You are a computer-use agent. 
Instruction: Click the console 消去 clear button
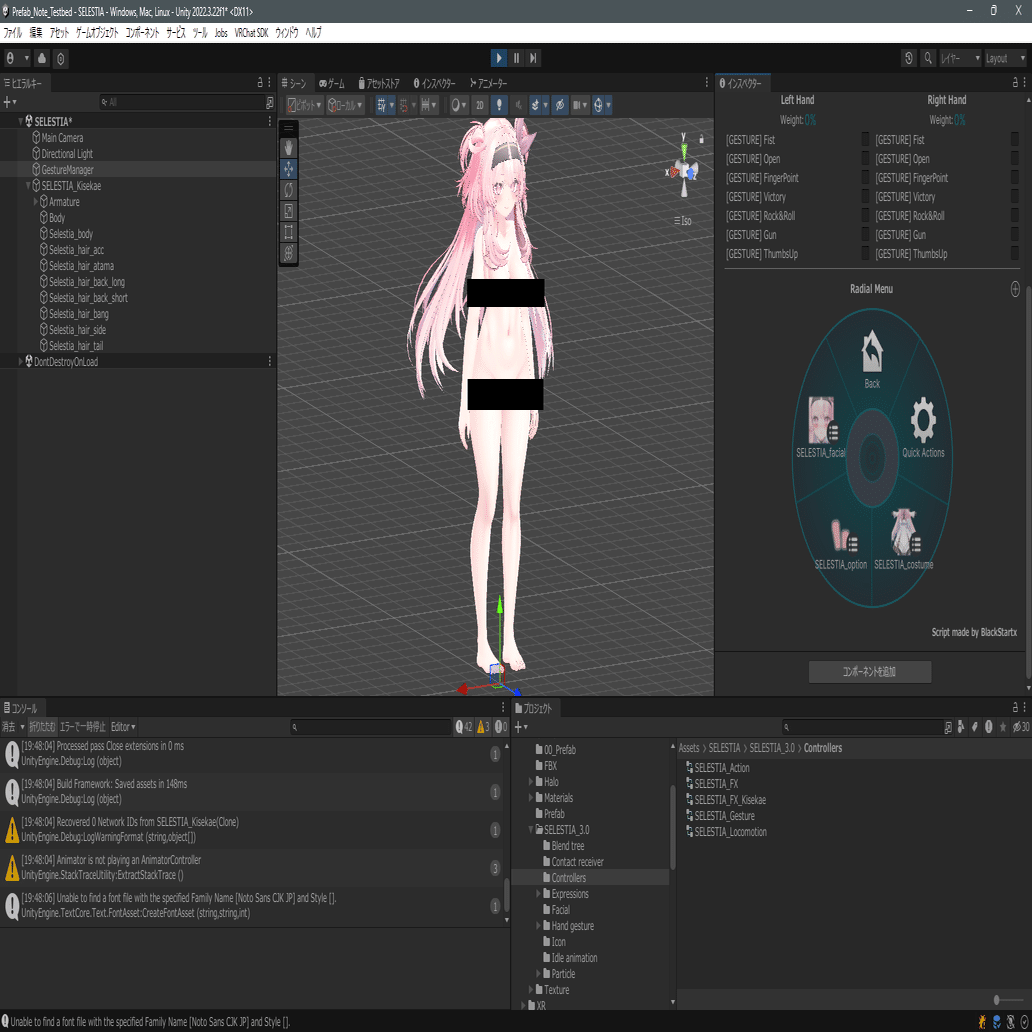(9, 727)
